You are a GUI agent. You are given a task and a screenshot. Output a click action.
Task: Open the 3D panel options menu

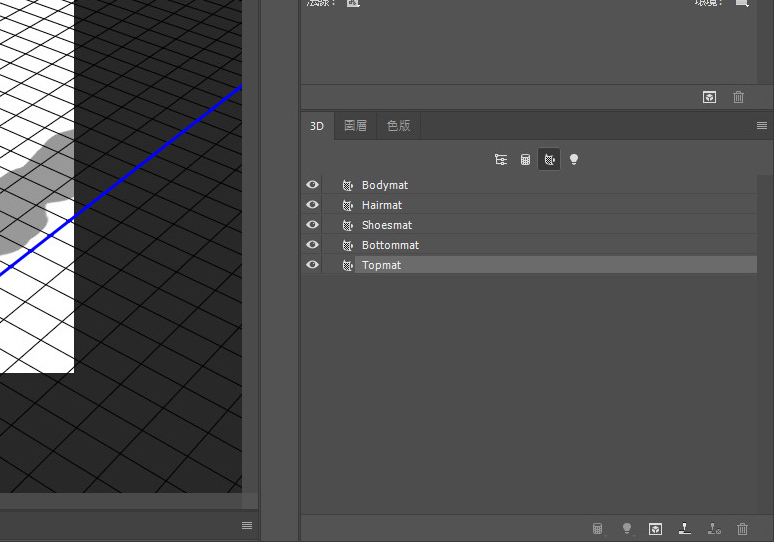(762, 126)
